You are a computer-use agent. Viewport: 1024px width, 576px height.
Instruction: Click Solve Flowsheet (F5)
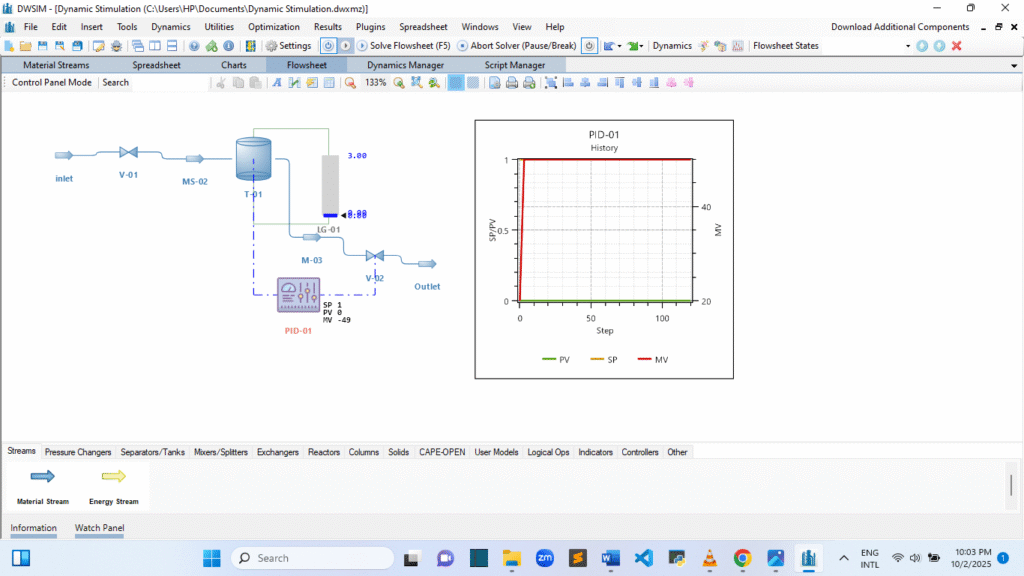click(x=409, y=46)
